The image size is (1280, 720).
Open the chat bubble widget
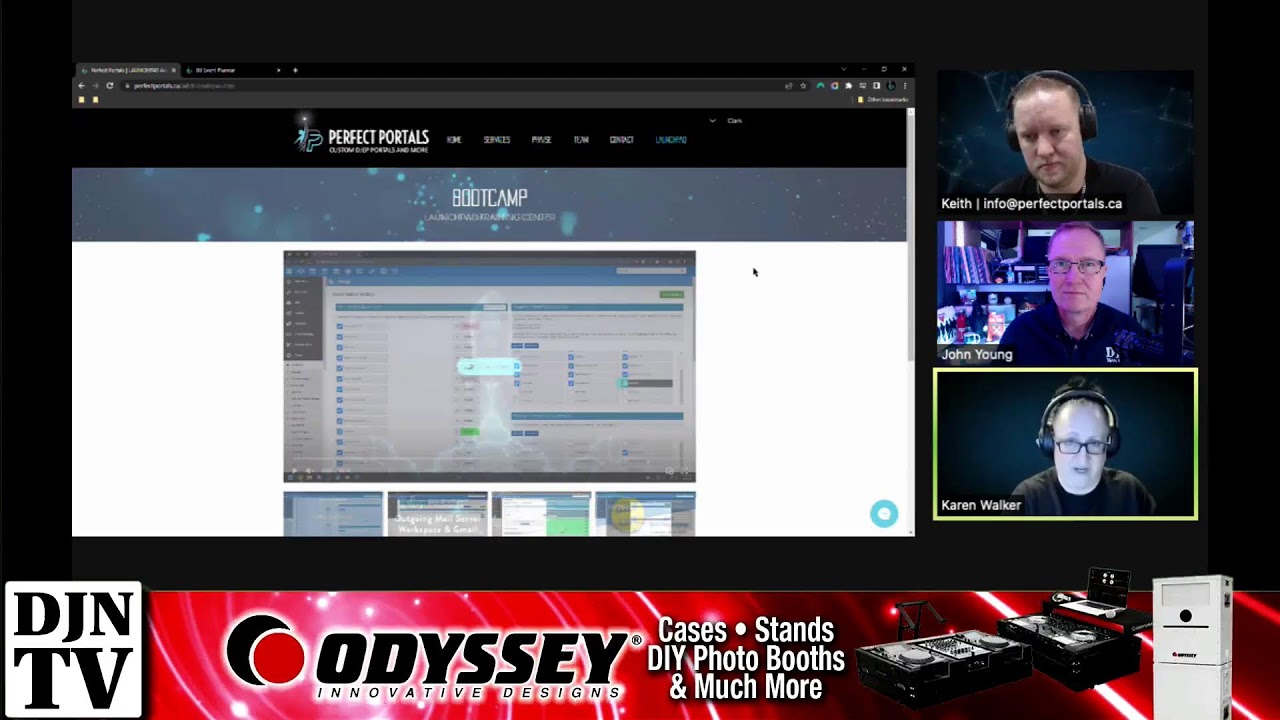point(883,514)
